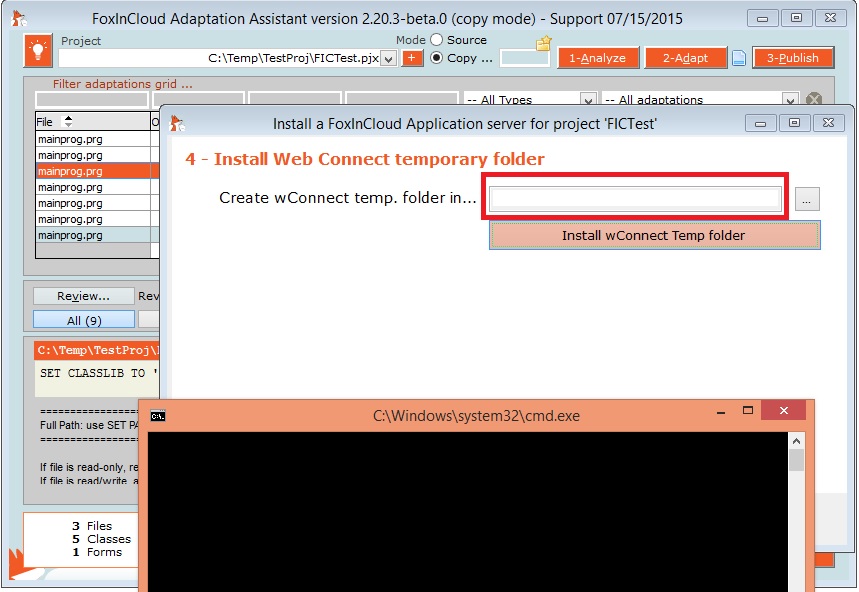Click the 3-Publish step button
This screenshot has height=592, width=859.
pos(792,58)
